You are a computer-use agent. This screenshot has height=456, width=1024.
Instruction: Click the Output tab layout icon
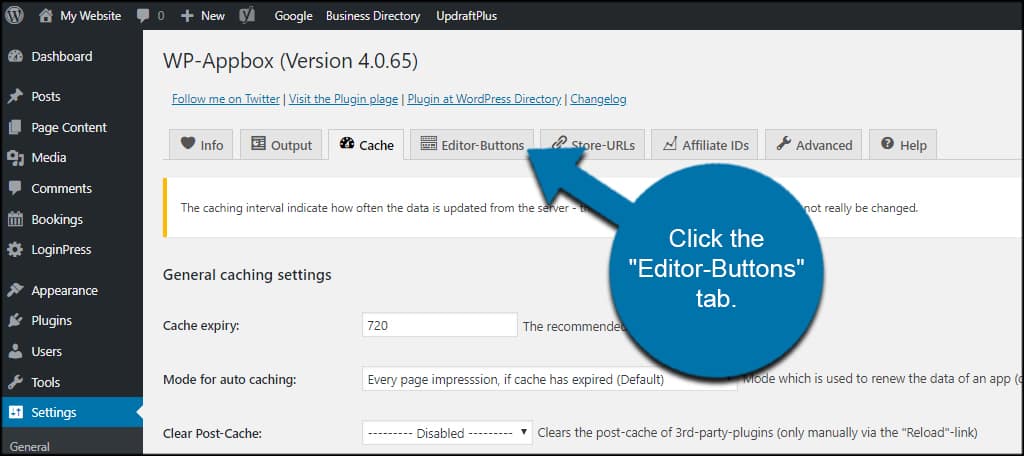tap(259, 144)
